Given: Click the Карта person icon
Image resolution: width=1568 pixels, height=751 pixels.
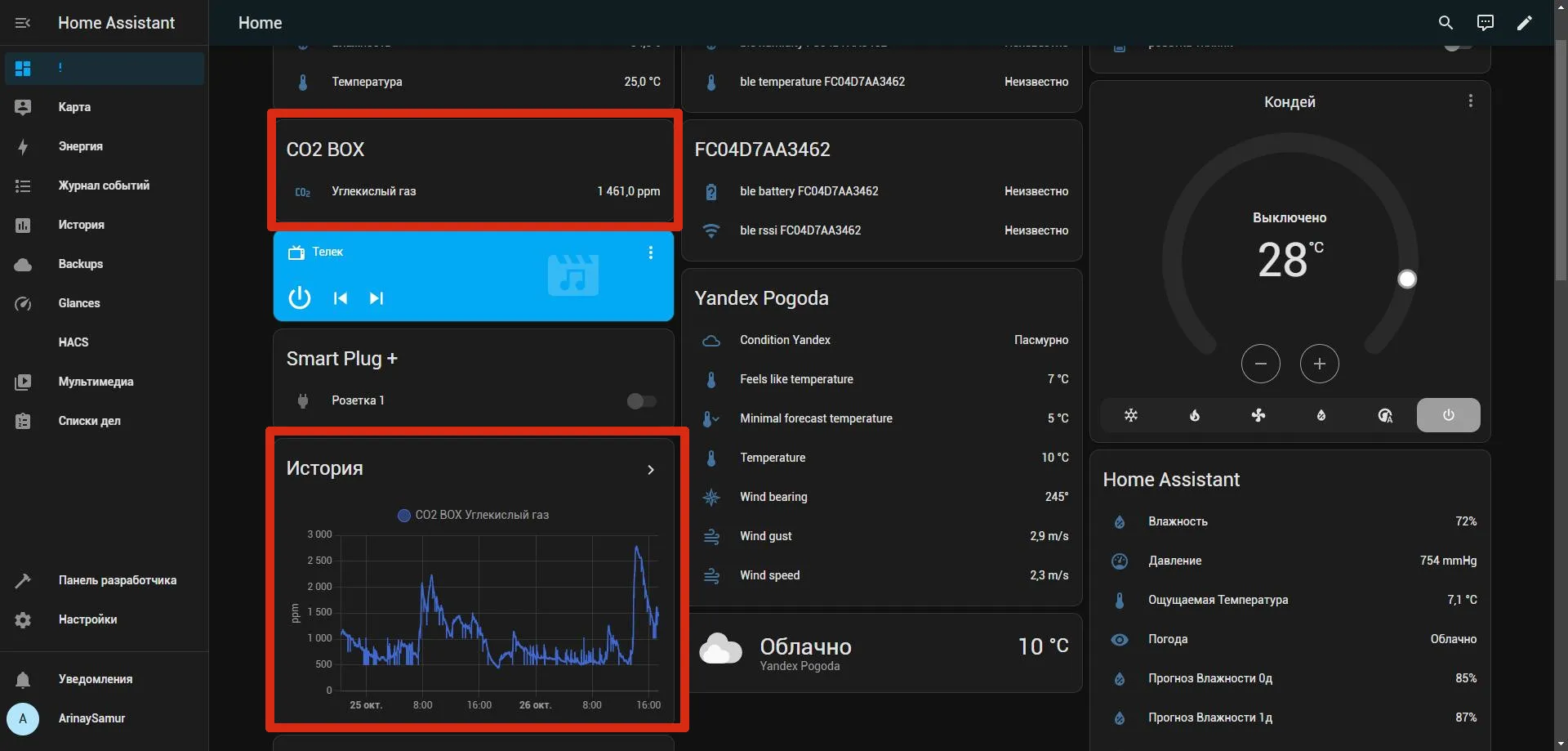Looking at the screenshot, I should pyautogui.click(x=23, y=107).
